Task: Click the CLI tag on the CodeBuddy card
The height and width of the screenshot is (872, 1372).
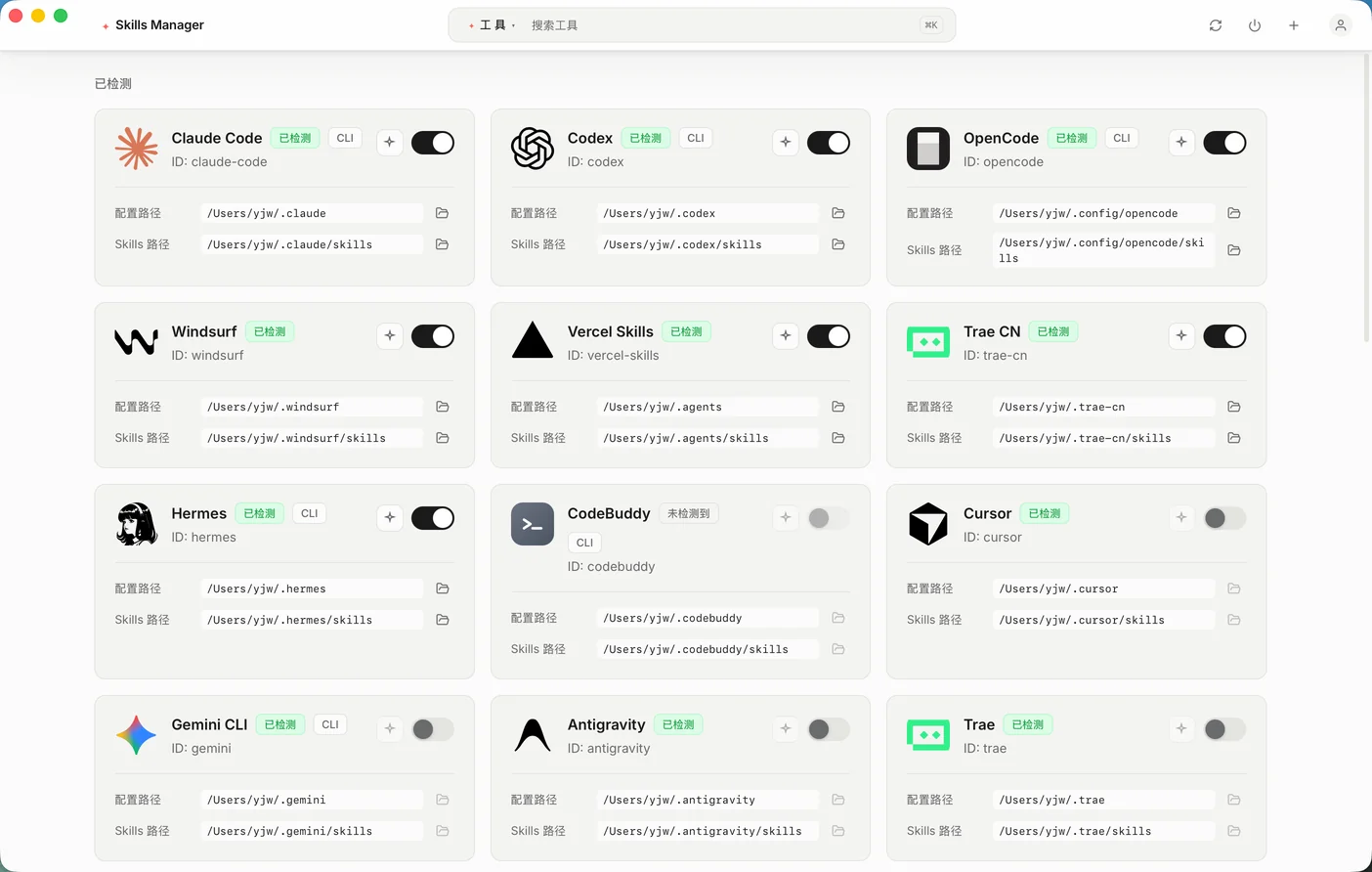Action: (x=584, y=543)
